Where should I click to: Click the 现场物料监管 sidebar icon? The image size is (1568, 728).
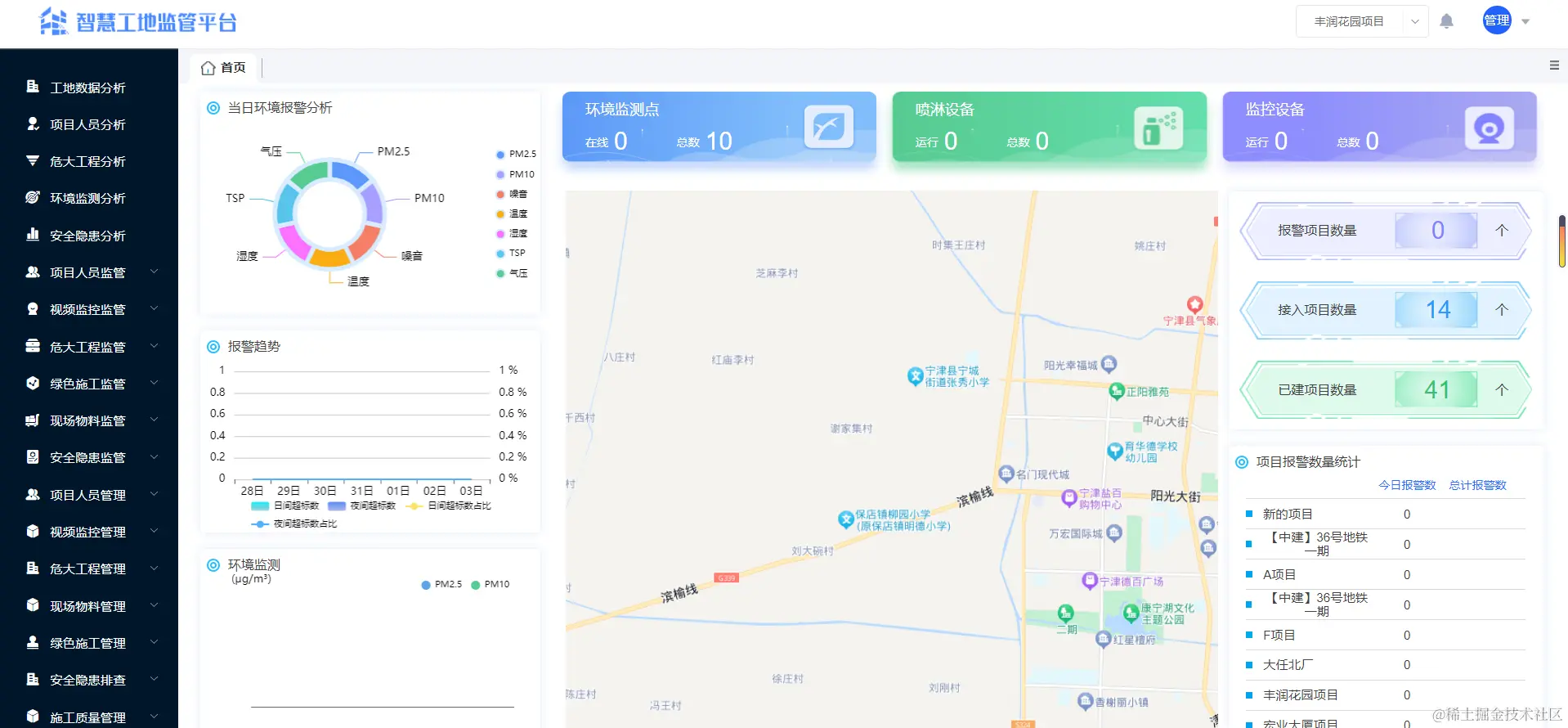pyautogui.click(x=33, y=420)
